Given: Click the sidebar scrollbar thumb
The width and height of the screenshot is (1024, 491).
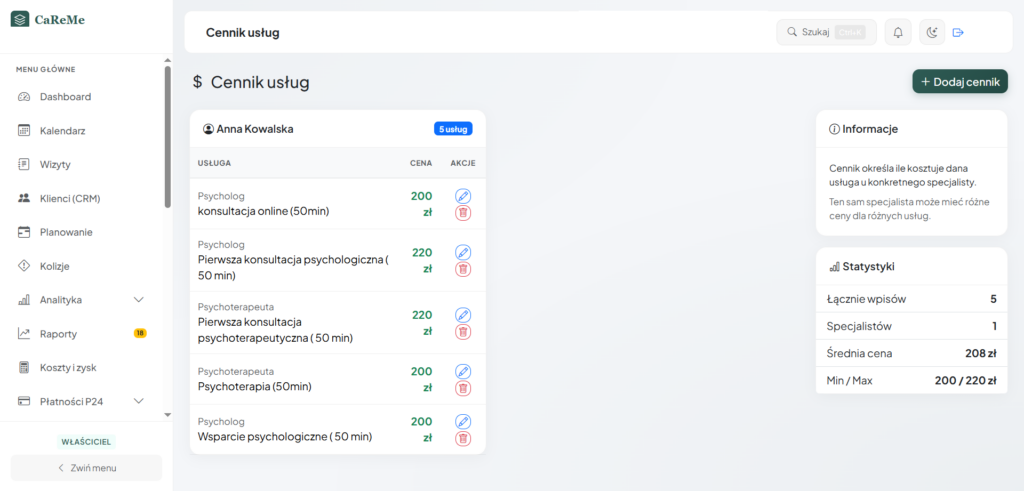Looking at the screenshot, I should coord(168,137).
